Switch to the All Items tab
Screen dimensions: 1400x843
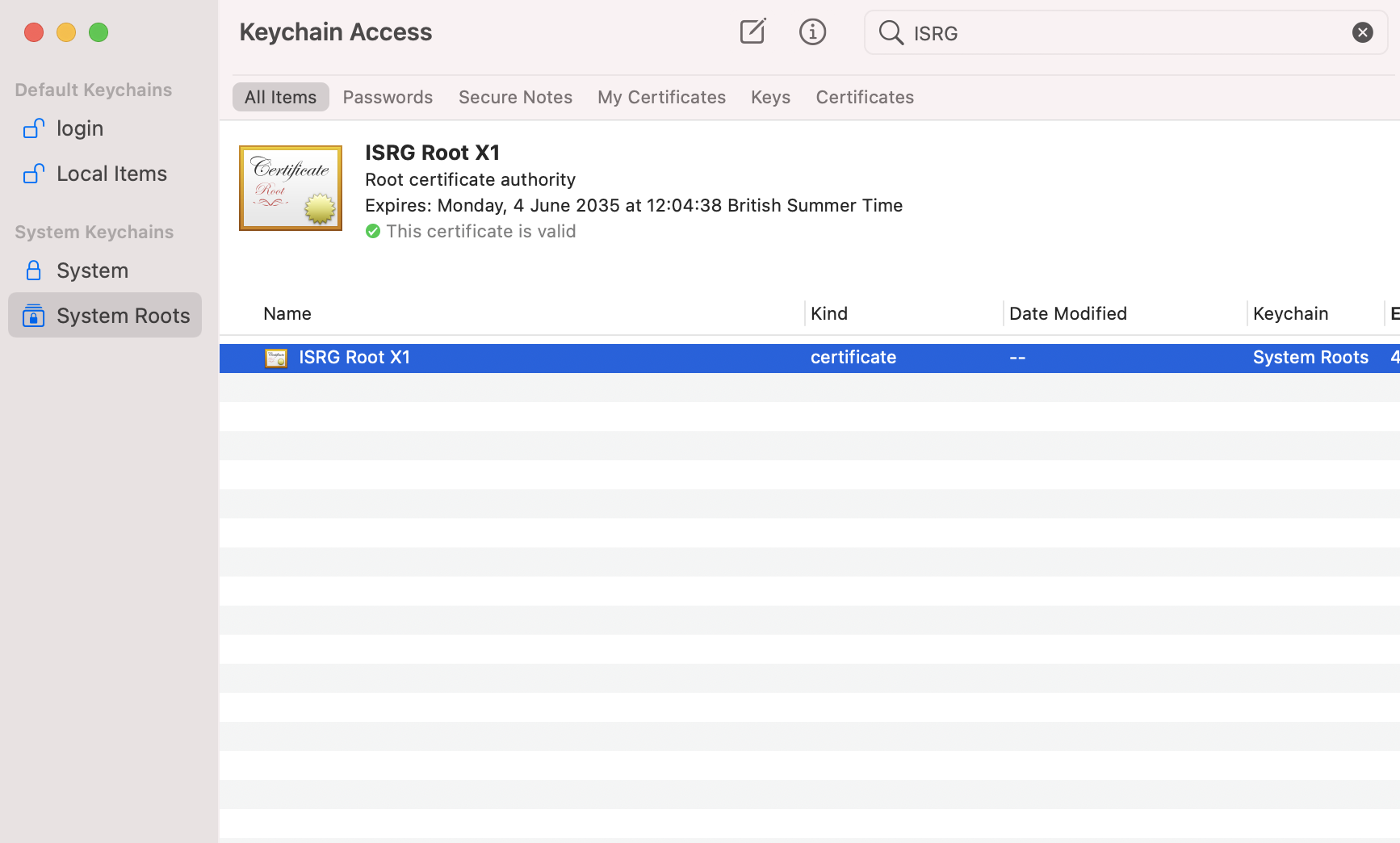click(280, 97)
